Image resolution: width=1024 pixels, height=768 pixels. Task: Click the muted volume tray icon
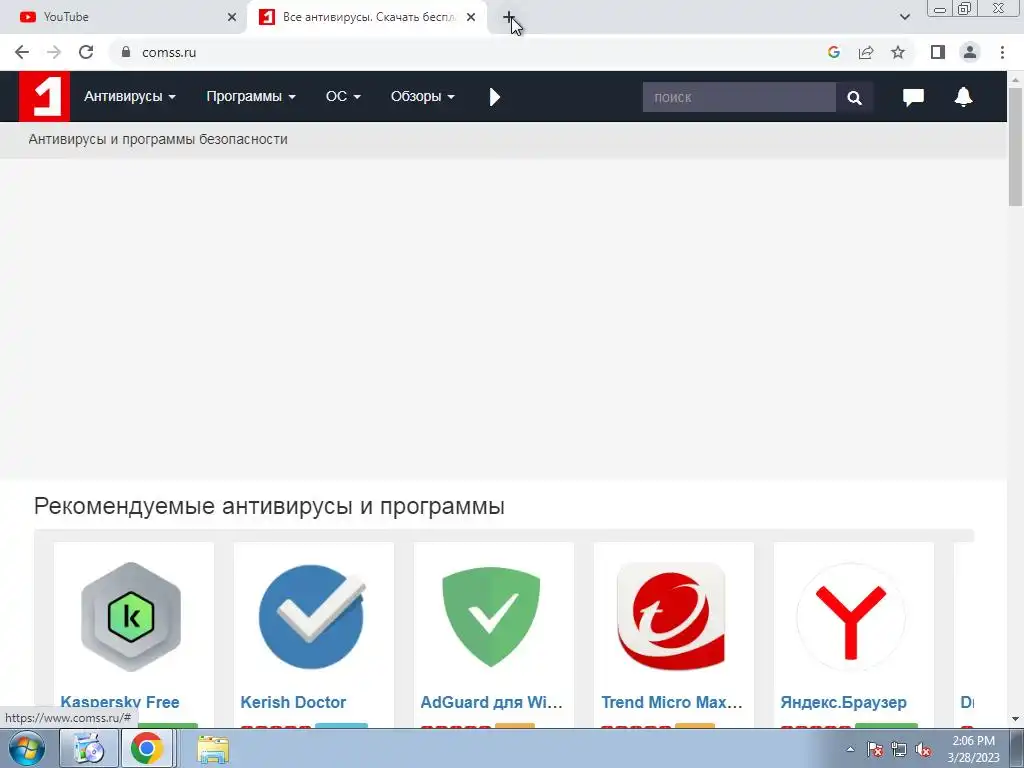point(923,749)
